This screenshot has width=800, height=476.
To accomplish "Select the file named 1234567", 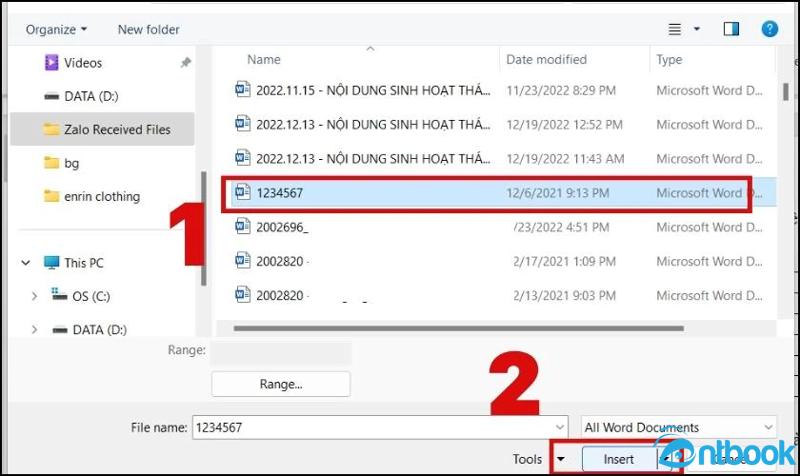I will coord(504,193).
